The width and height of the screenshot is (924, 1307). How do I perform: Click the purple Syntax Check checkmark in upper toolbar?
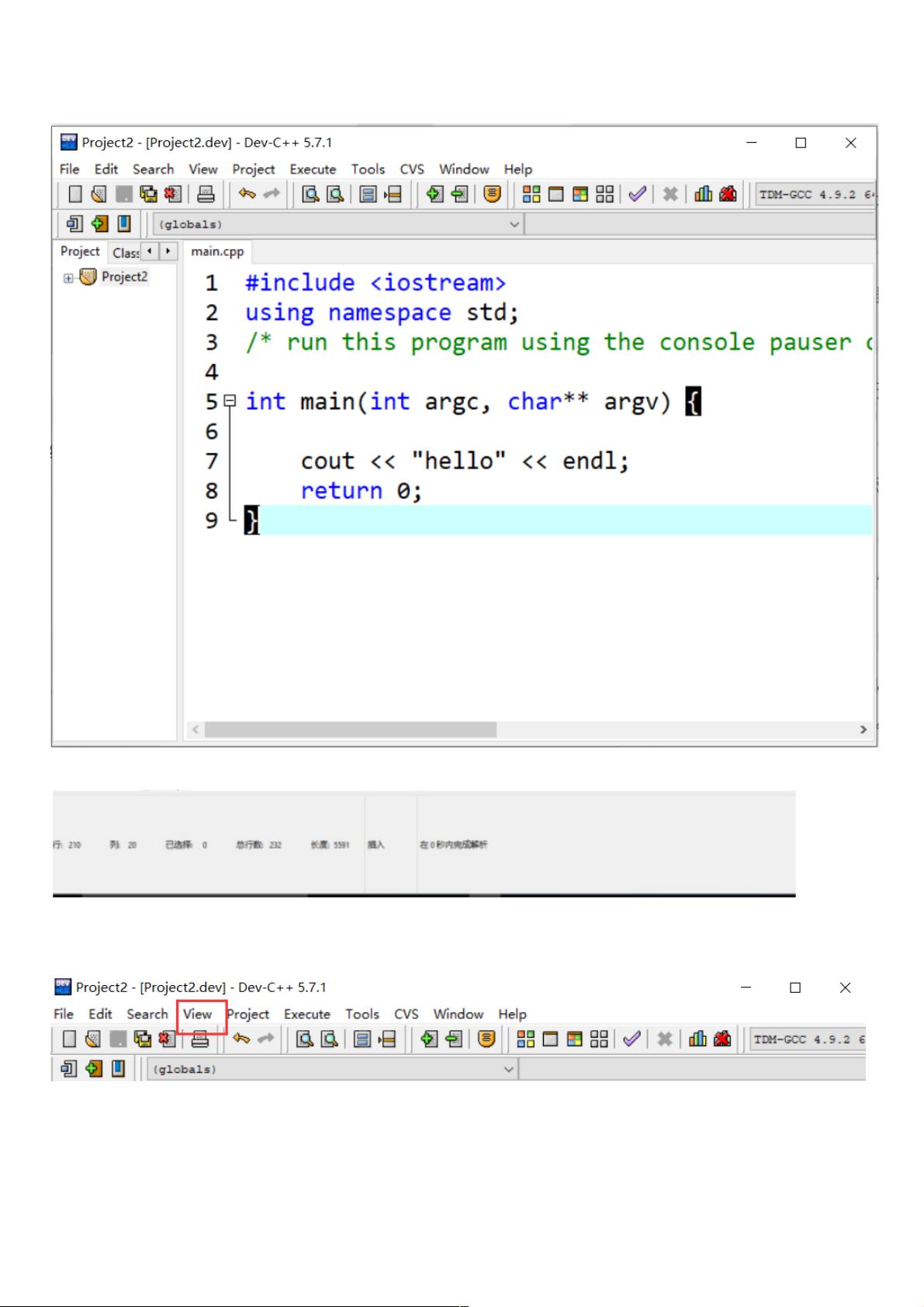pyautogui.click(x=637, y=195)
